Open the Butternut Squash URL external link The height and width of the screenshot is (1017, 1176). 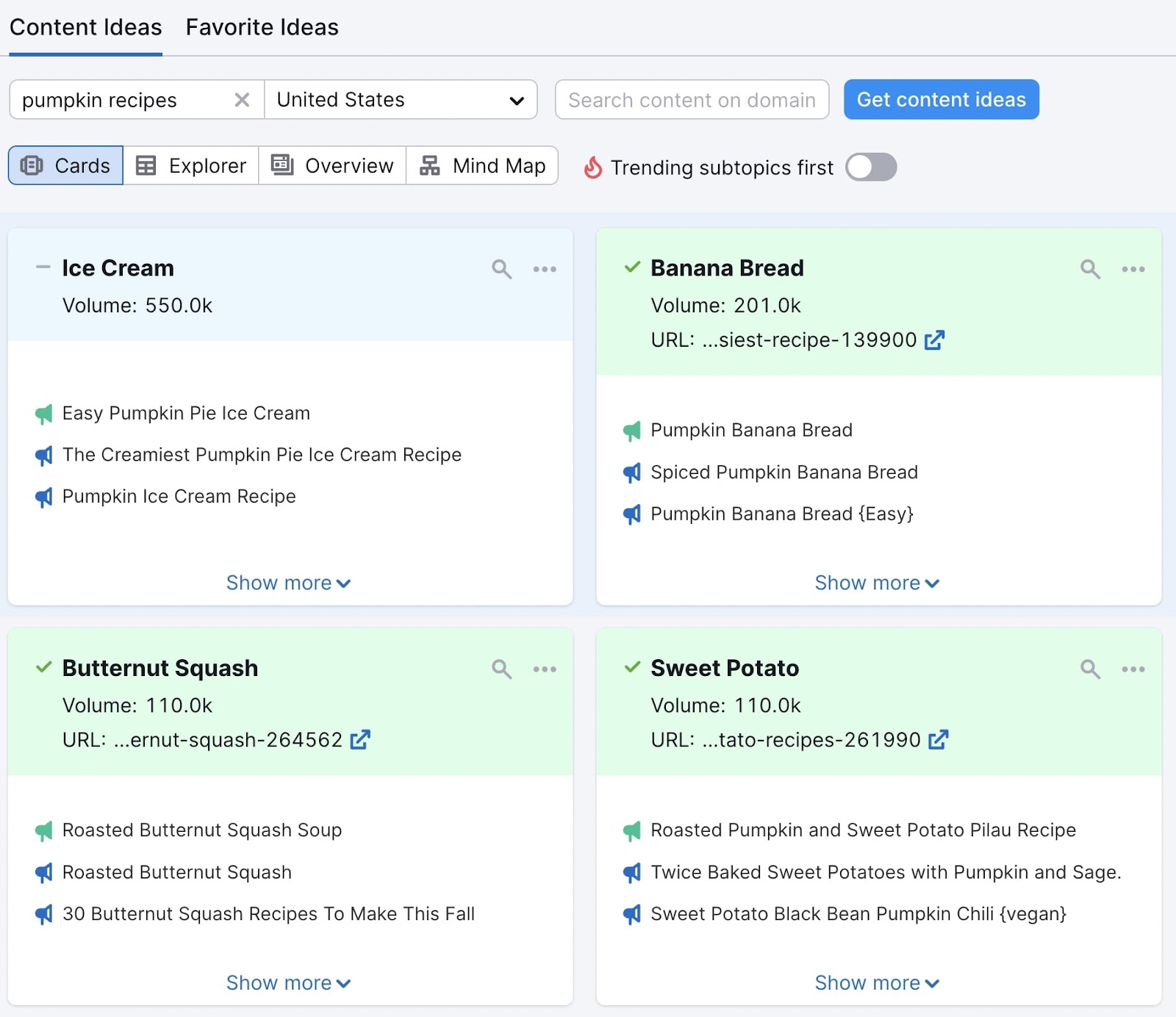(359, 740)
